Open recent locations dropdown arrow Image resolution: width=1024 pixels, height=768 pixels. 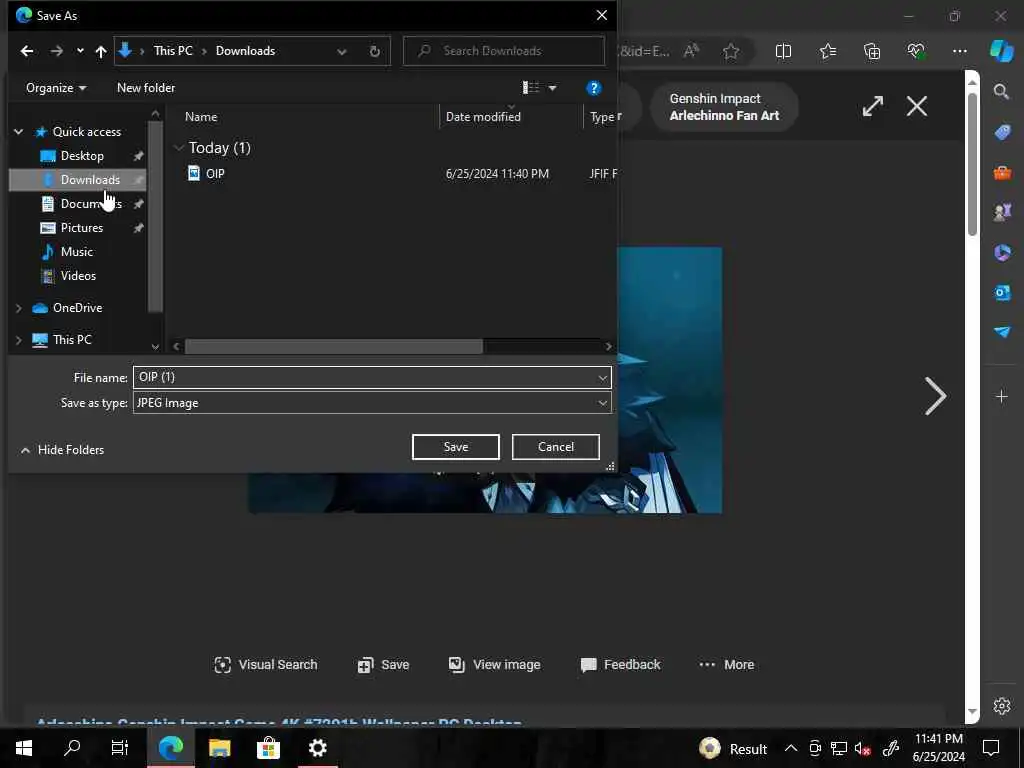pyautogui.click(x=80, y=51)
